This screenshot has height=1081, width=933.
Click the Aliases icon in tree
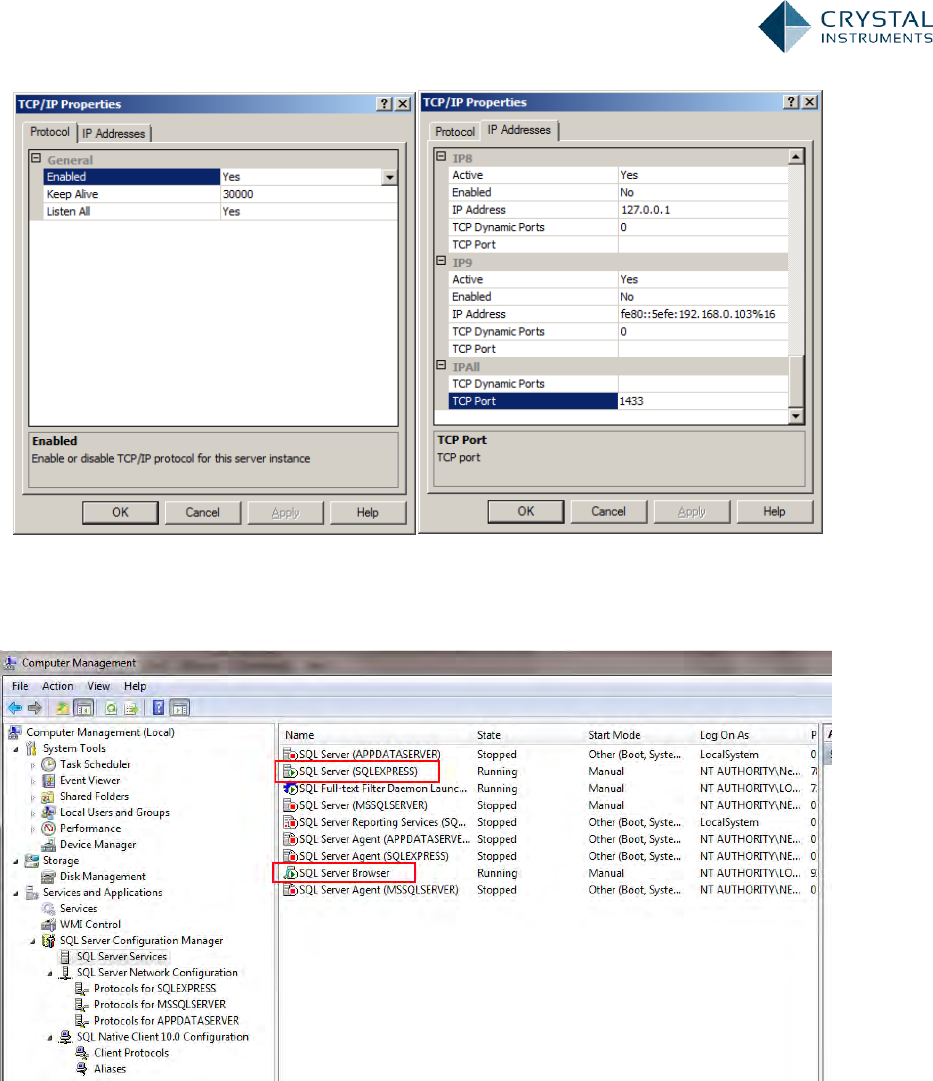[x=82, y=1069]
